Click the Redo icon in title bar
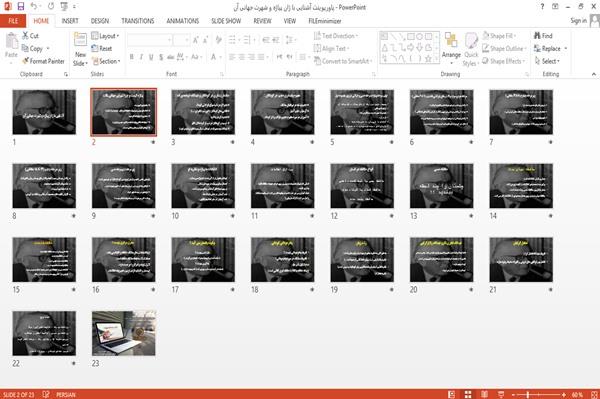 tap(51, 6)
